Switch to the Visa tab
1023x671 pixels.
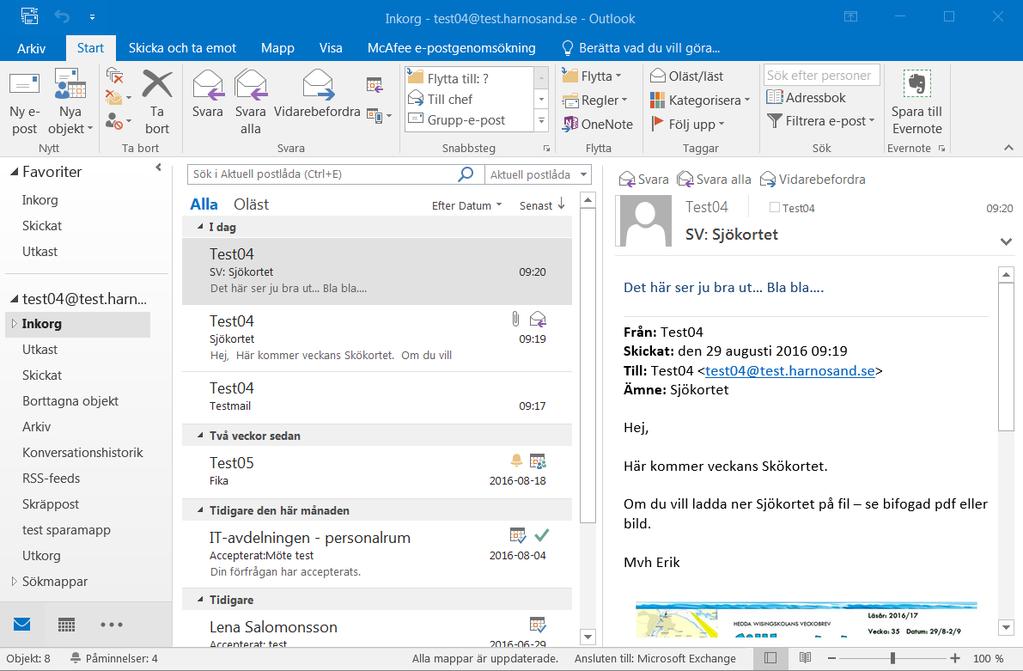pyautogui.click(x=330, y=48)
